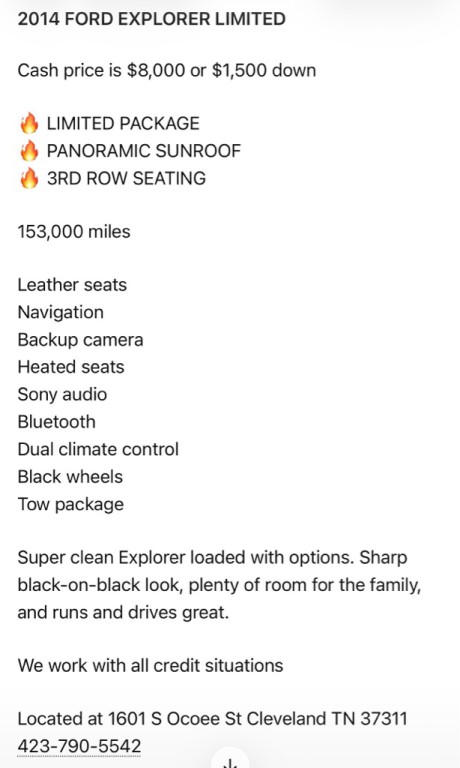
Task: Call the phone number 423-790-5542
Action: [79, 746]
